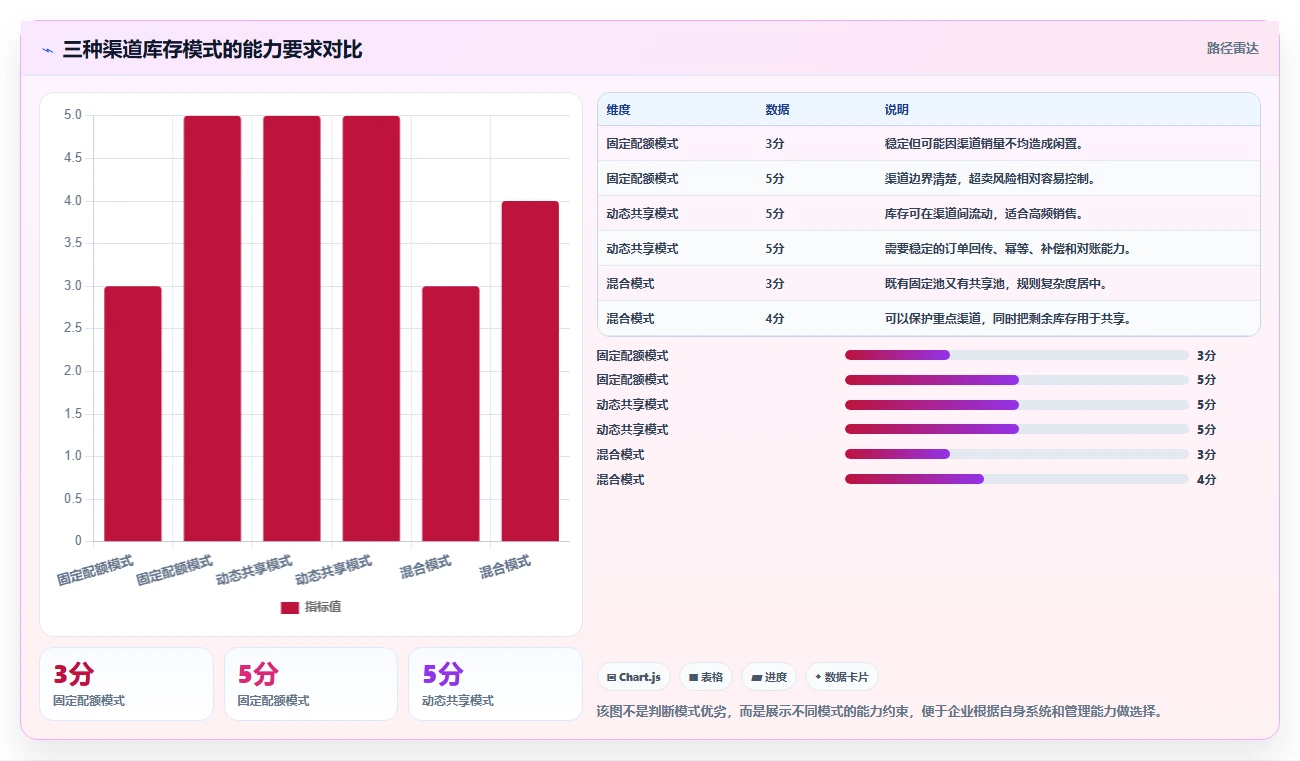Click the title 三种渠道库存模式的能力要求对比
Viewport: 1300px width, 761px height.
(x=212, y=49)
